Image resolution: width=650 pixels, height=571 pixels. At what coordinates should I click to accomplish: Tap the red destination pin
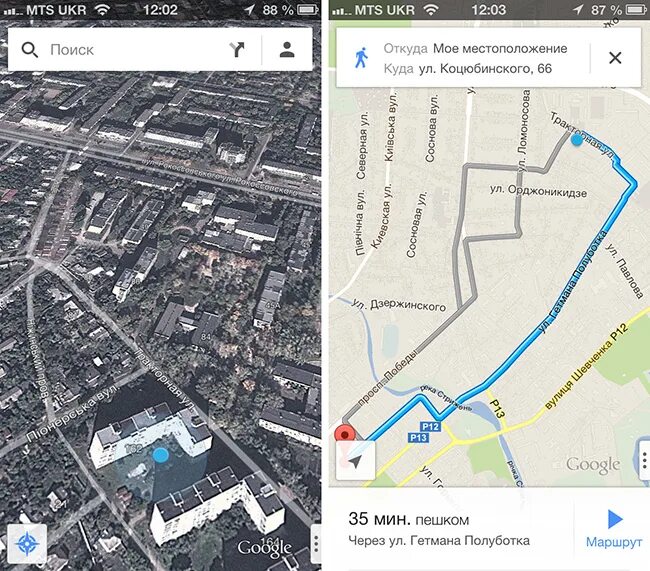click(345, 433)
